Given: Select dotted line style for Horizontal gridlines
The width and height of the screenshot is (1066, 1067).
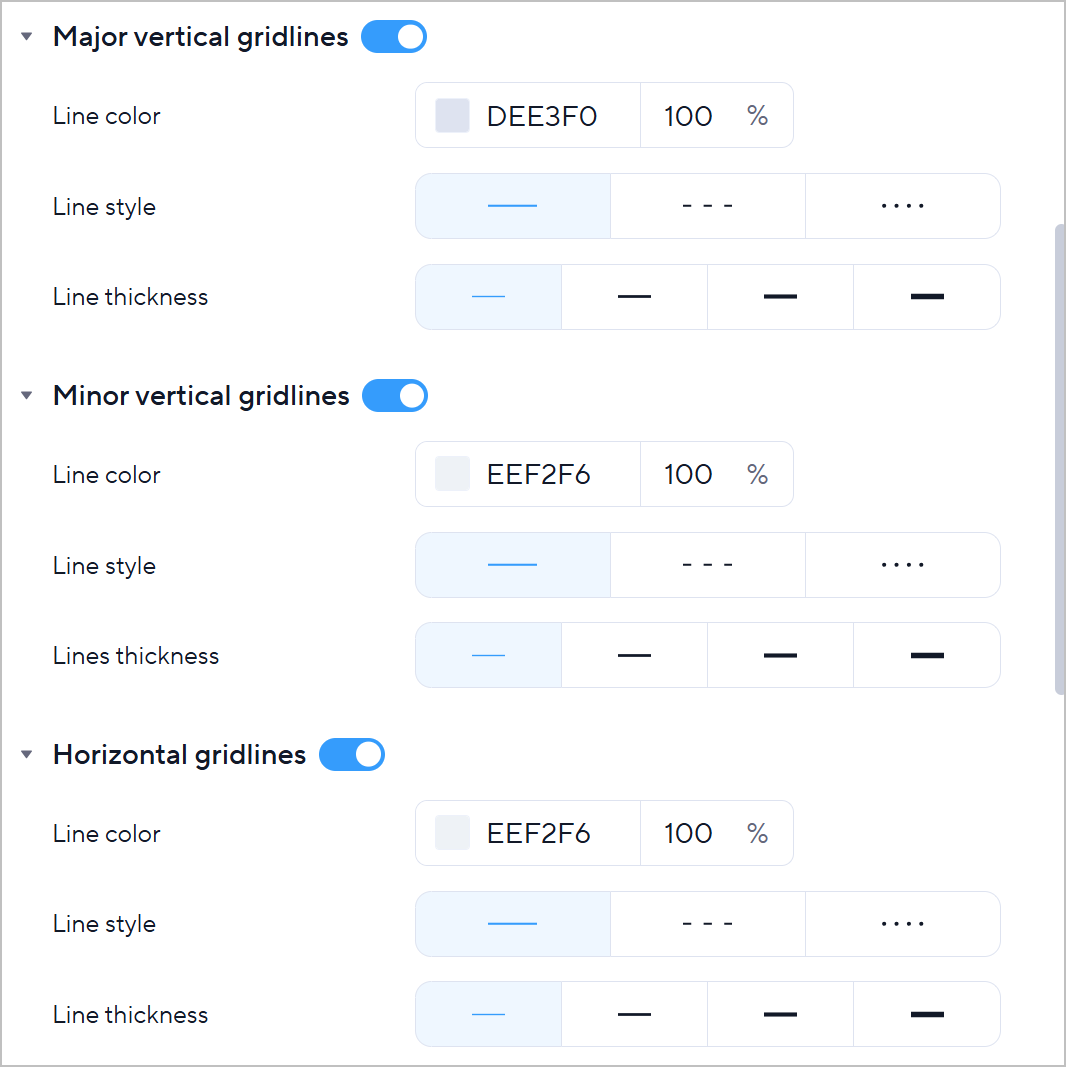Looking at the screenshot, I should (x=902, y=924).
